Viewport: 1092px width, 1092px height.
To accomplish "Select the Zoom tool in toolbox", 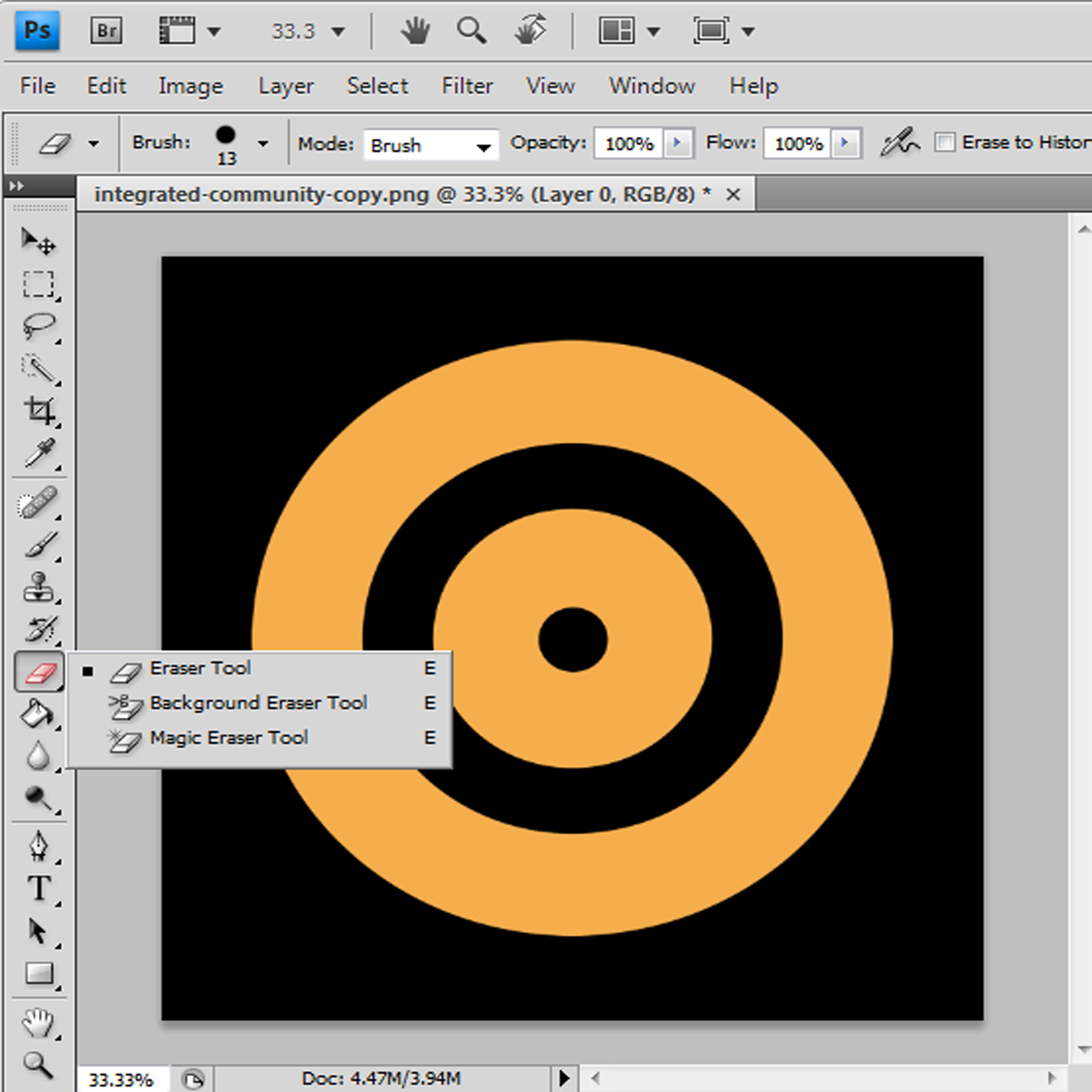I will (38, 1064).
